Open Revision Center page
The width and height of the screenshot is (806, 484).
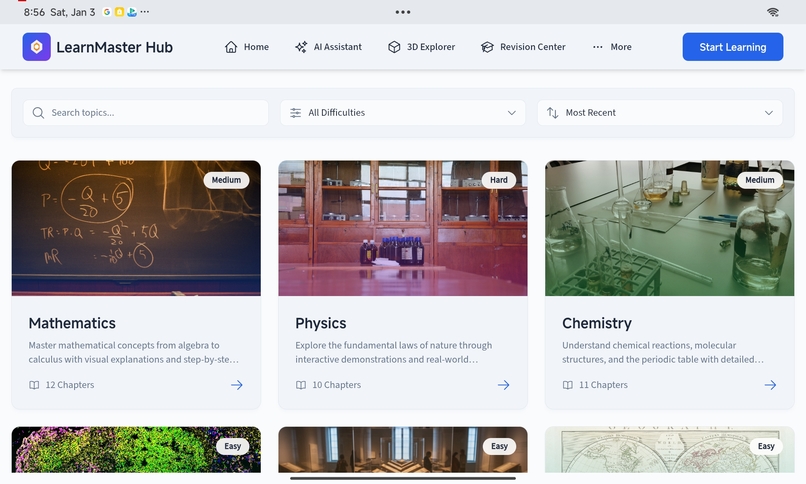(x=523, y=47)
